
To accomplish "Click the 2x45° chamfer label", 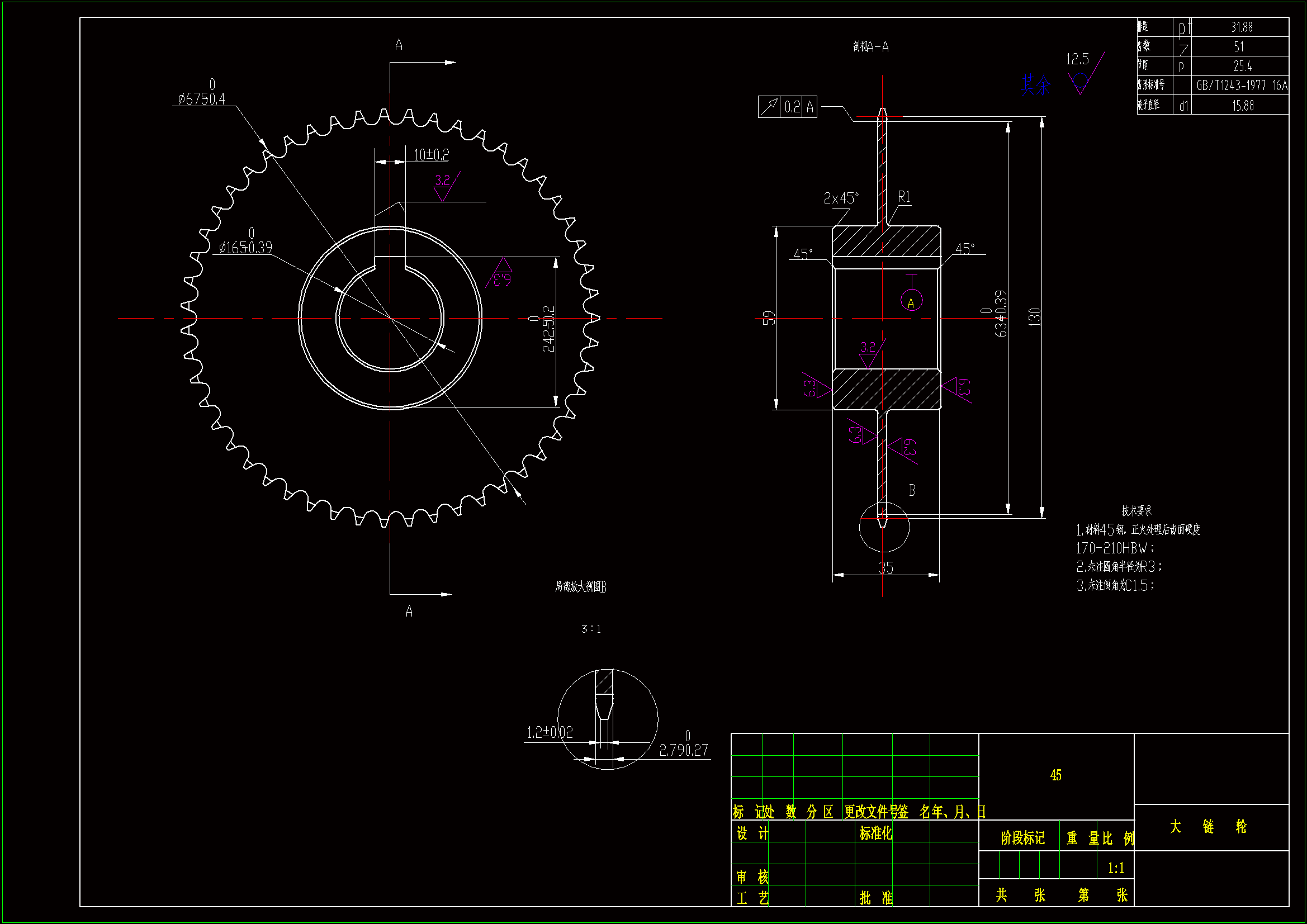I will [840, 198].
